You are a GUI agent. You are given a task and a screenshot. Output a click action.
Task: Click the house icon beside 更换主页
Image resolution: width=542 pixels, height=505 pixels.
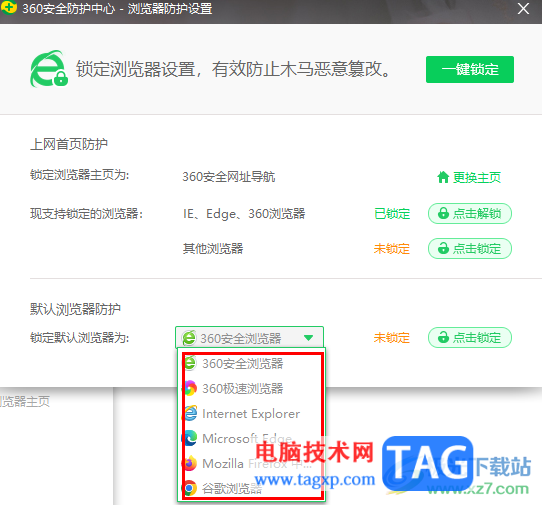pyautogui.click(x=443, y=177)
